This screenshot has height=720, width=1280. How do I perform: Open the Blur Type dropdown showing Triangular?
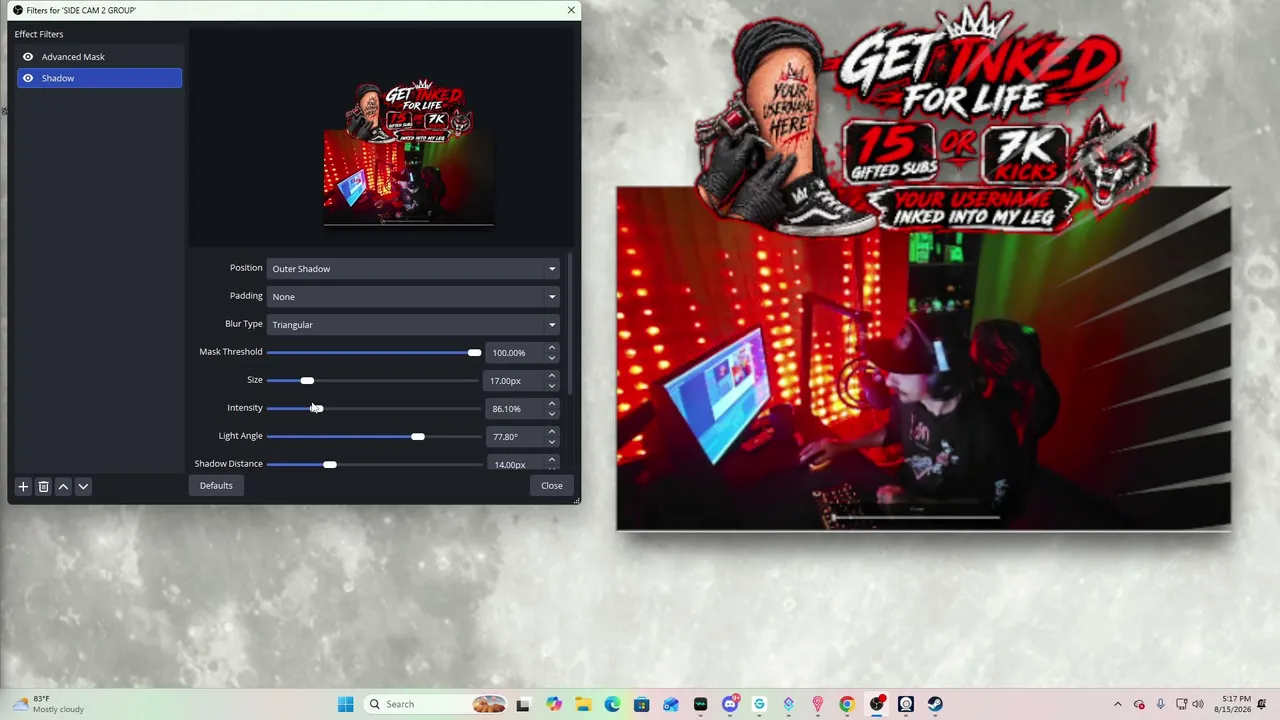click(x=412, y=325)
